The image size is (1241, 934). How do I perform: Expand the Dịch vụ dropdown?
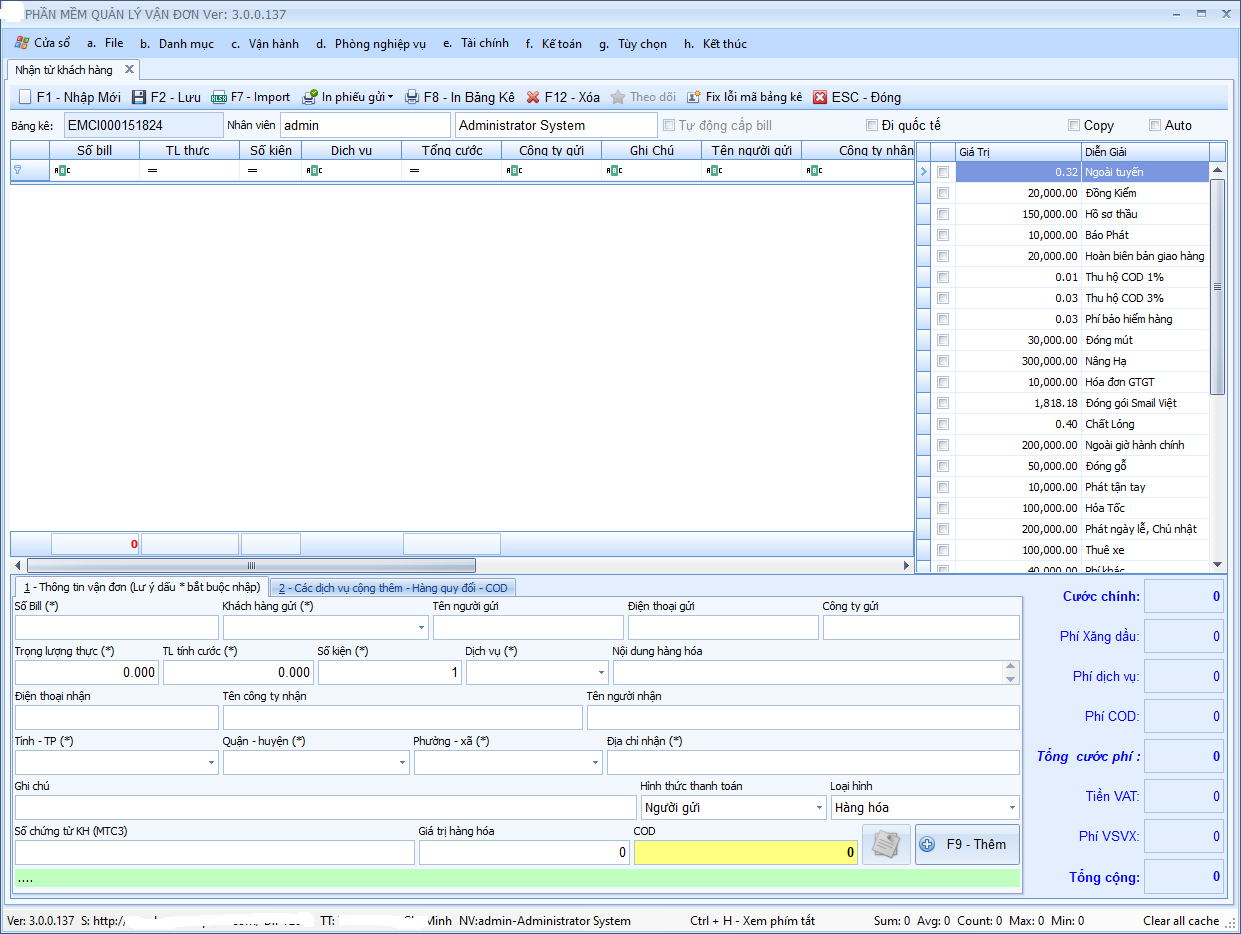click(x=601, y=673)
